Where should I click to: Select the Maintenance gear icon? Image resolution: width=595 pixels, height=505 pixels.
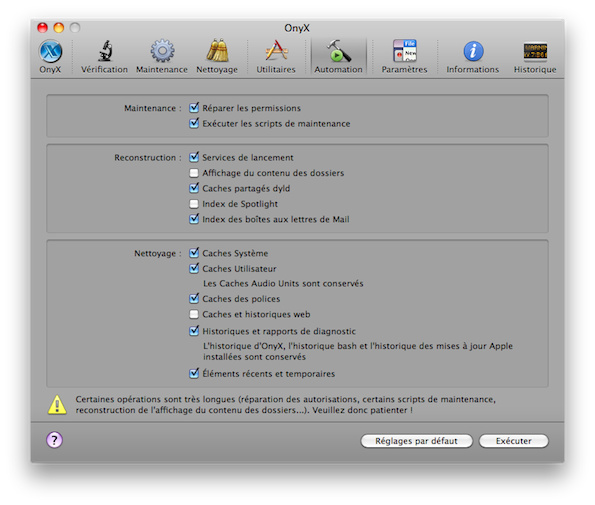[162, 51]
